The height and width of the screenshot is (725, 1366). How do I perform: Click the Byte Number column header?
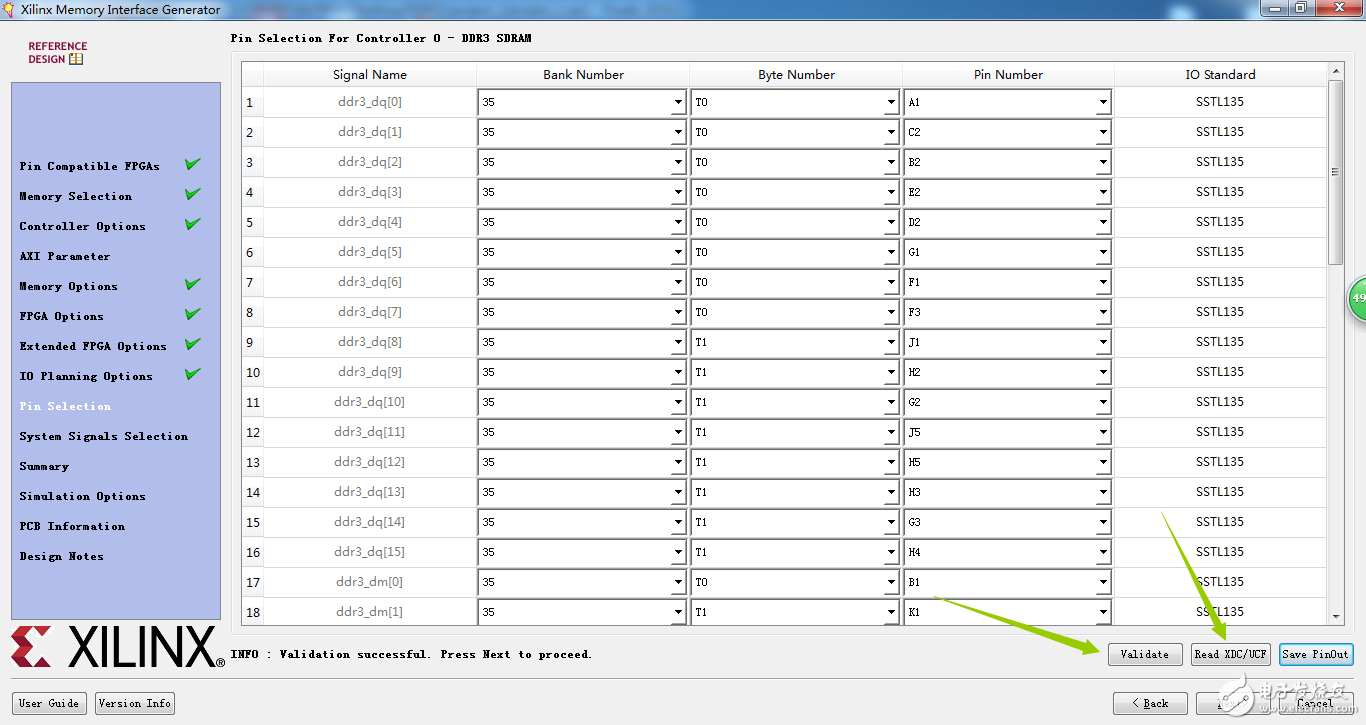pos(796,75)
